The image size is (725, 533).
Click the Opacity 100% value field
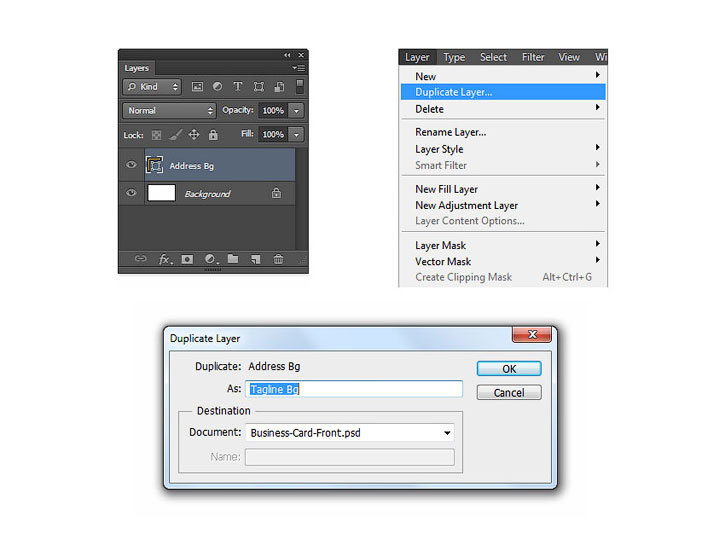[x=273, y=110]
